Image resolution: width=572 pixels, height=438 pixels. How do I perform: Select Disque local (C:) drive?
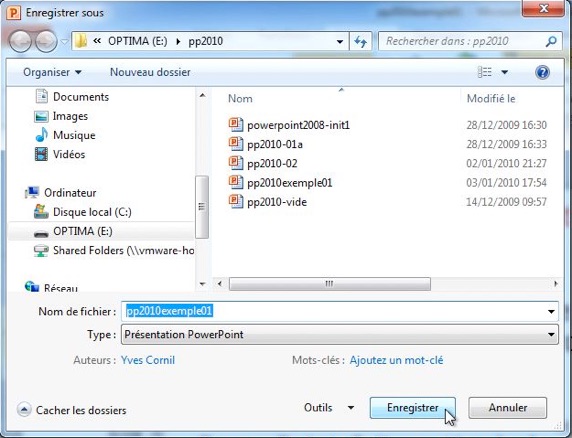coord(92,212)
